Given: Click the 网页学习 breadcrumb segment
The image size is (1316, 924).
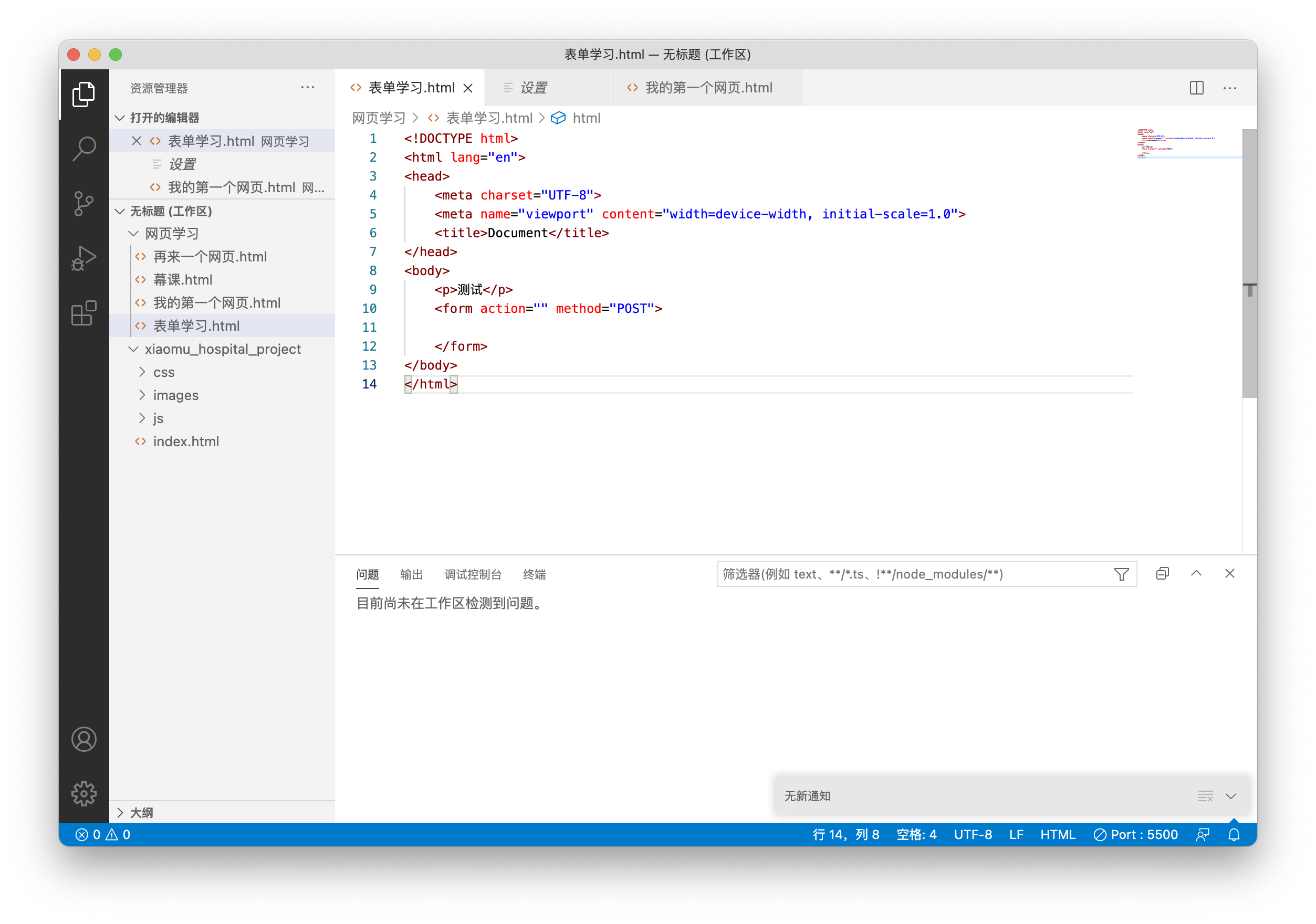Looking at the screenshot, I should point(378,118).
